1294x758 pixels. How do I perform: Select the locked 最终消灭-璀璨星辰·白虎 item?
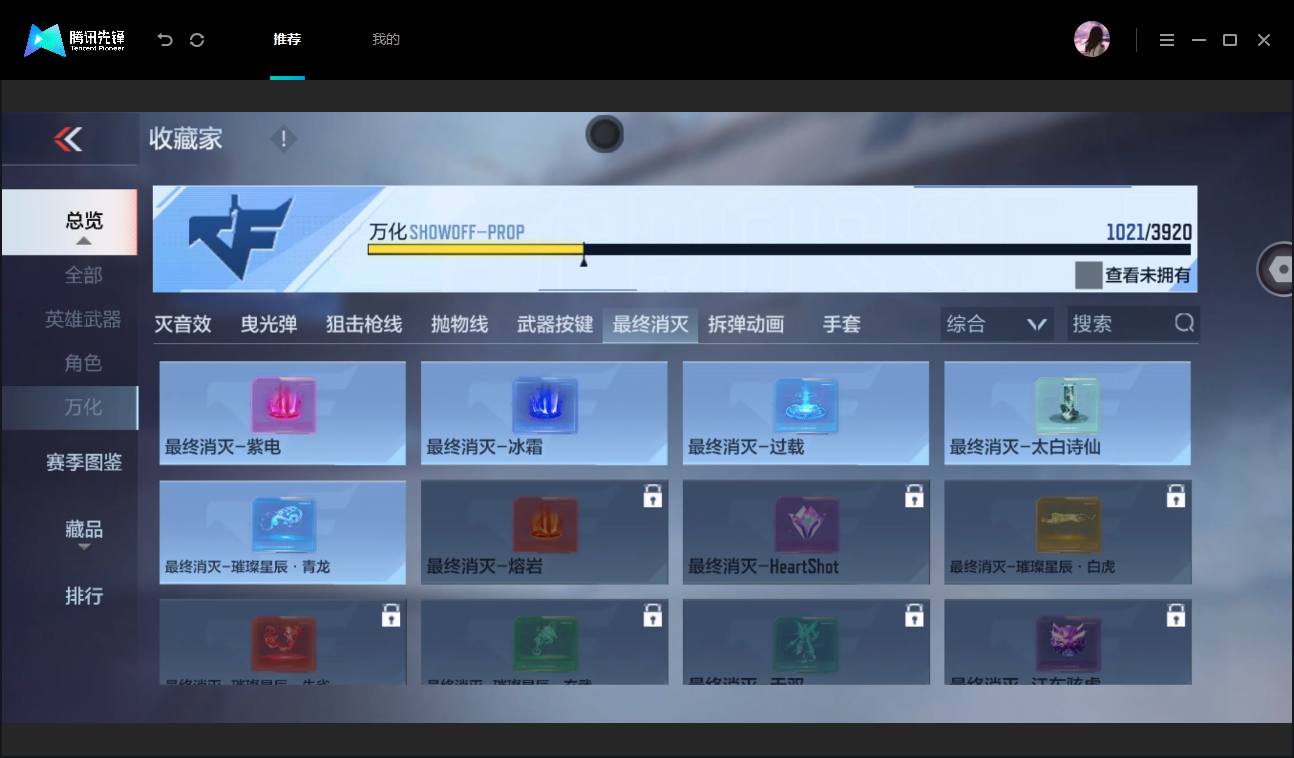(x=1067, y=532)
